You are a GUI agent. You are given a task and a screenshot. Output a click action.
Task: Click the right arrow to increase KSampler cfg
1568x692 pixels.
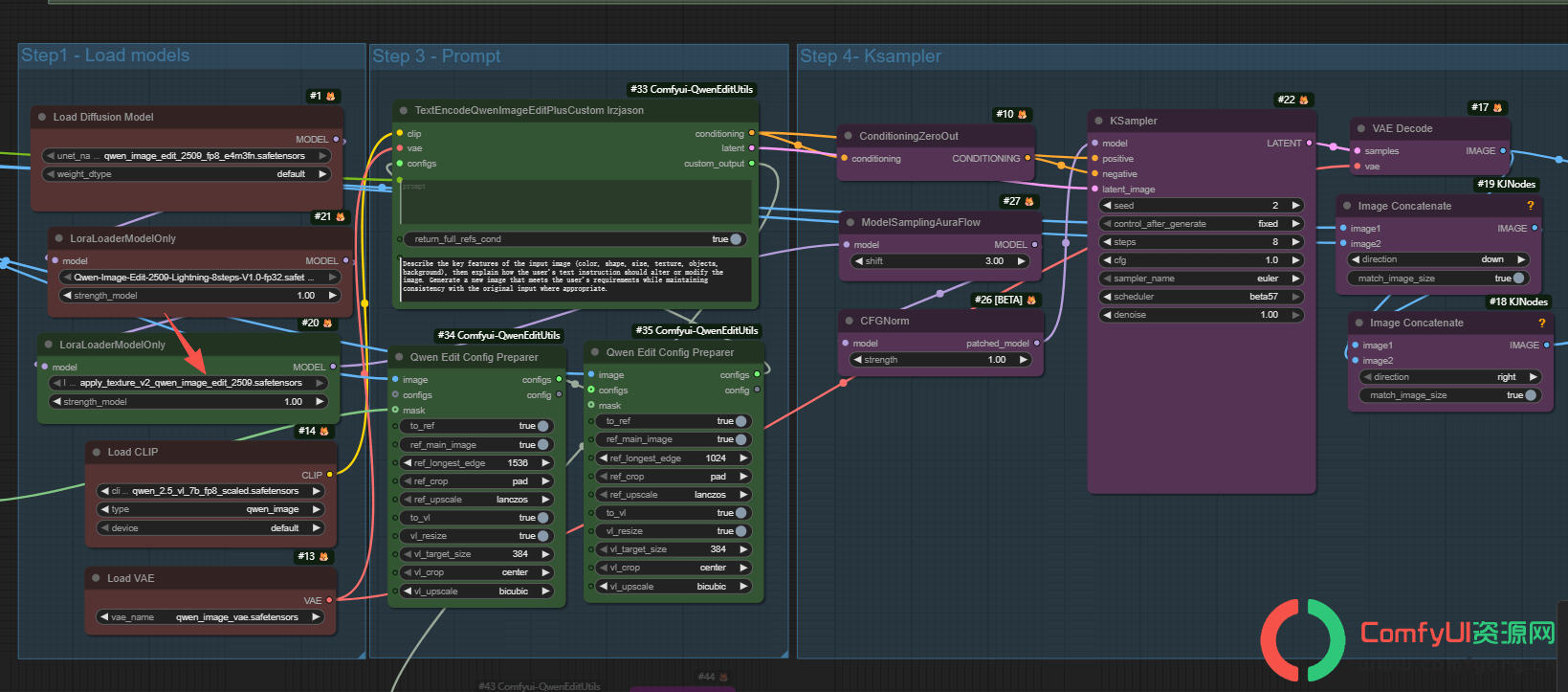coord(1295,260)
